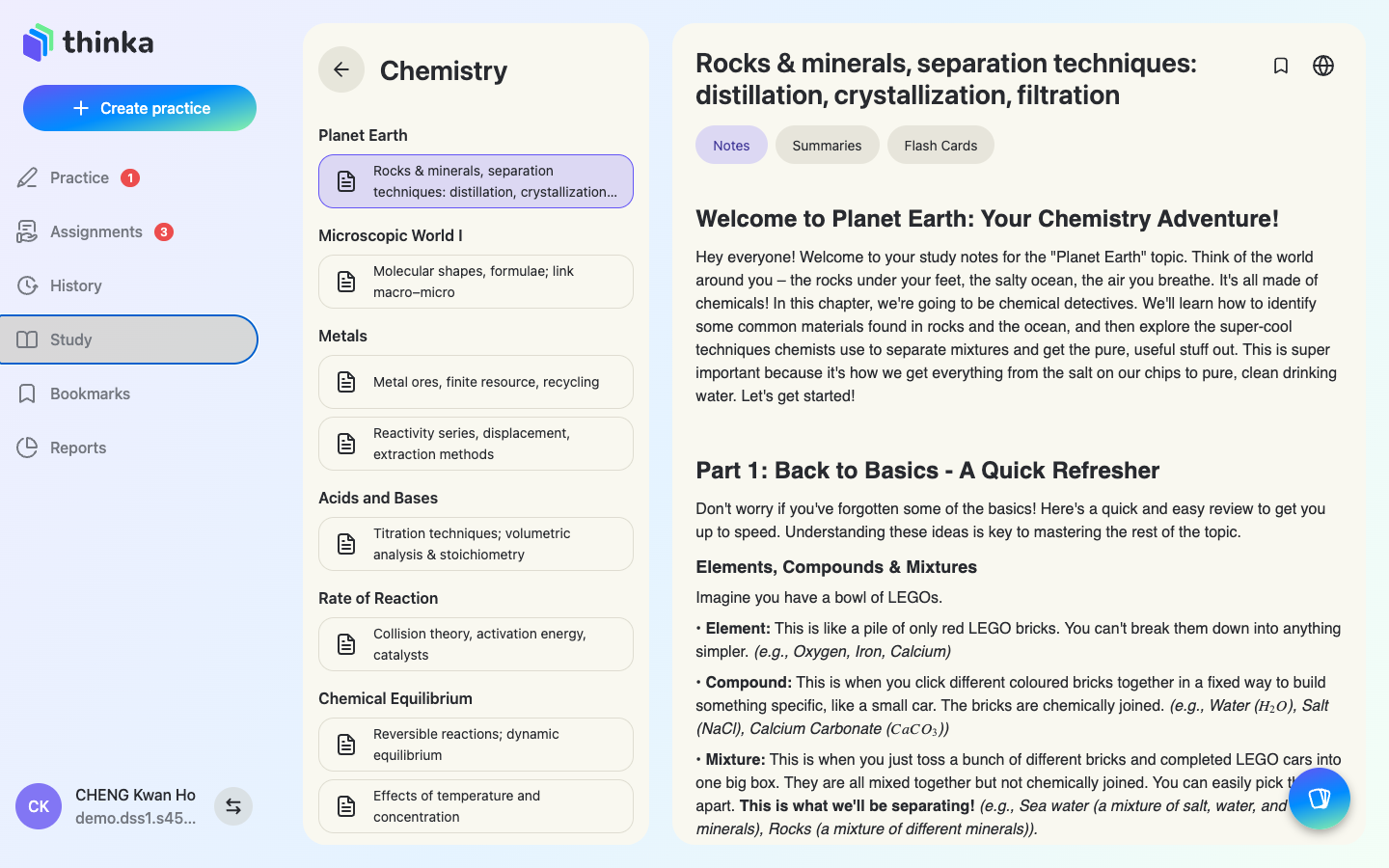
Task: Click document icon beside Collision theory
Action: click(x=346, y=644)
